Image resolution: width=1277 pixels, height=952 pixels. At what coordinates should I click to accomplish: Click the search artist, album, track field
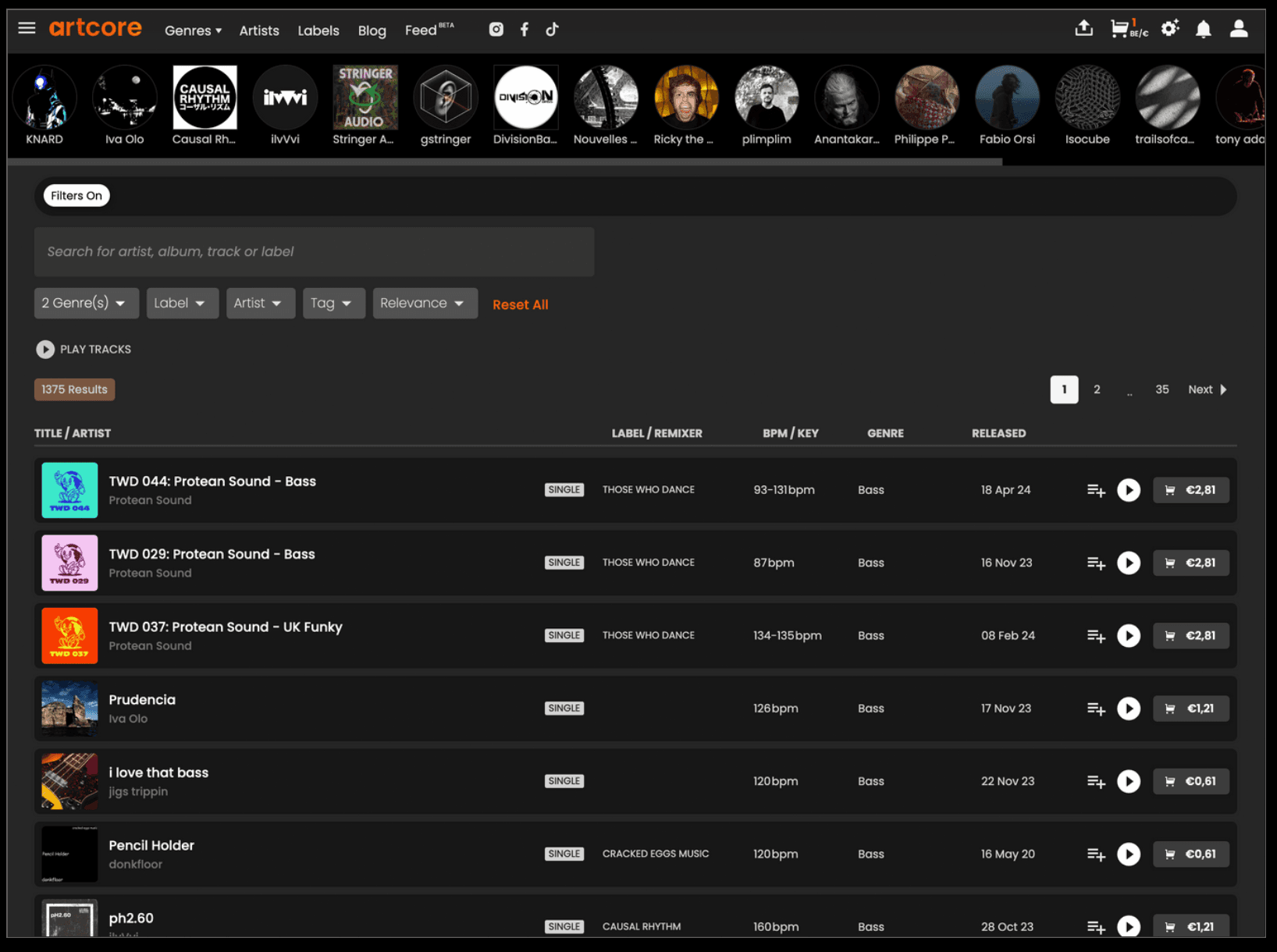pyautogui.click(x=314, y=251)
